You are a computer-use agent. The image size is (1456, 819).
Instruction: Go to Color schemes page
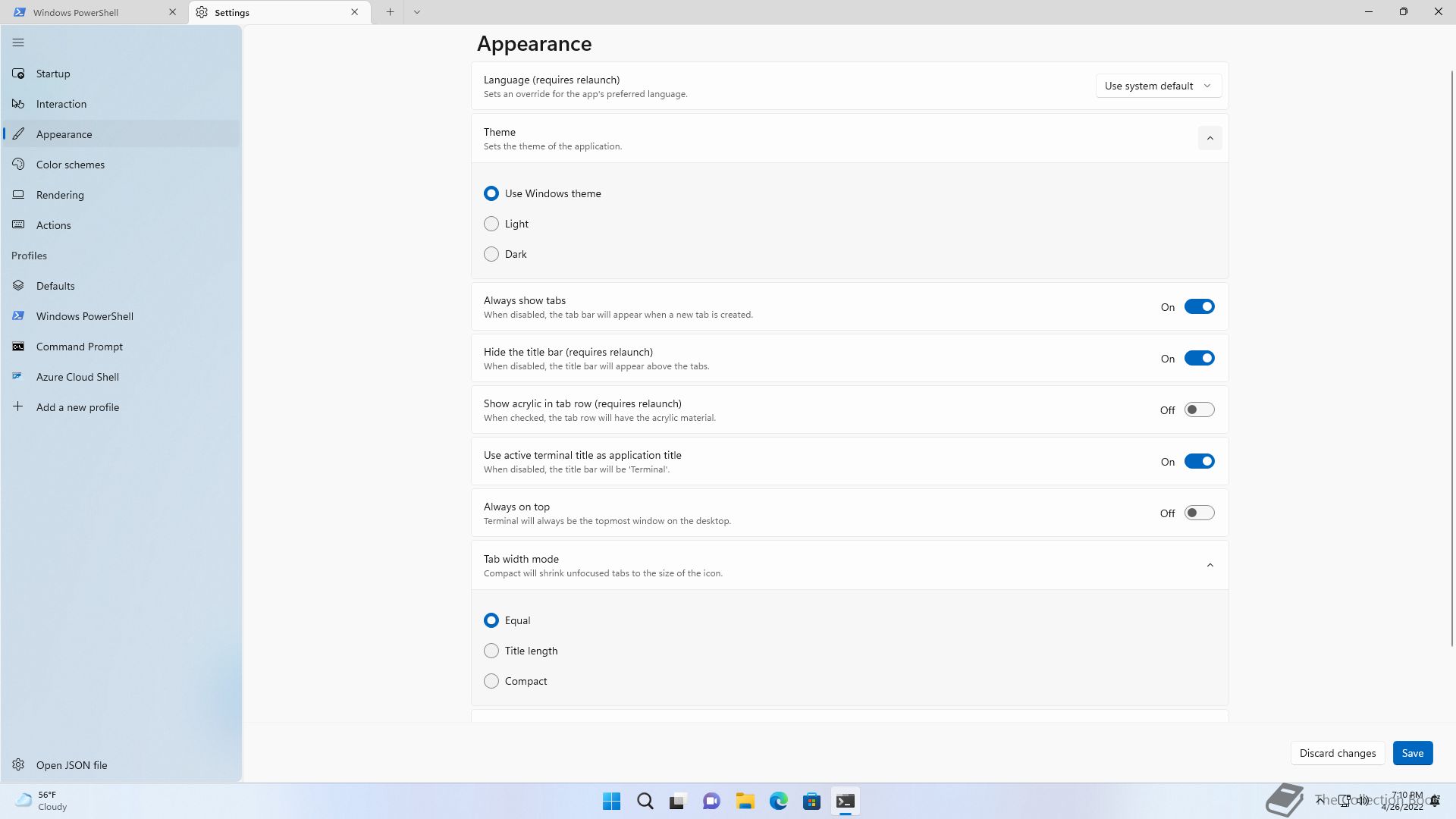[121, 165]
